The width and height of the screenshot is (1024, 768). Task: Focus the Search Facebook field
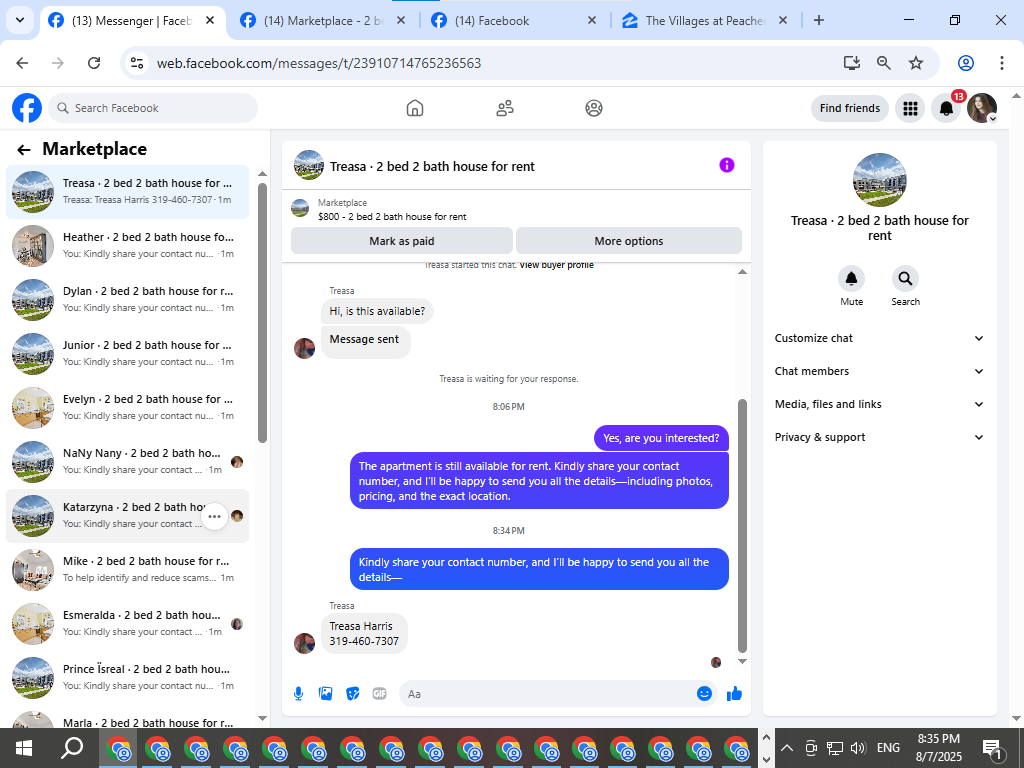coord(153,108)
